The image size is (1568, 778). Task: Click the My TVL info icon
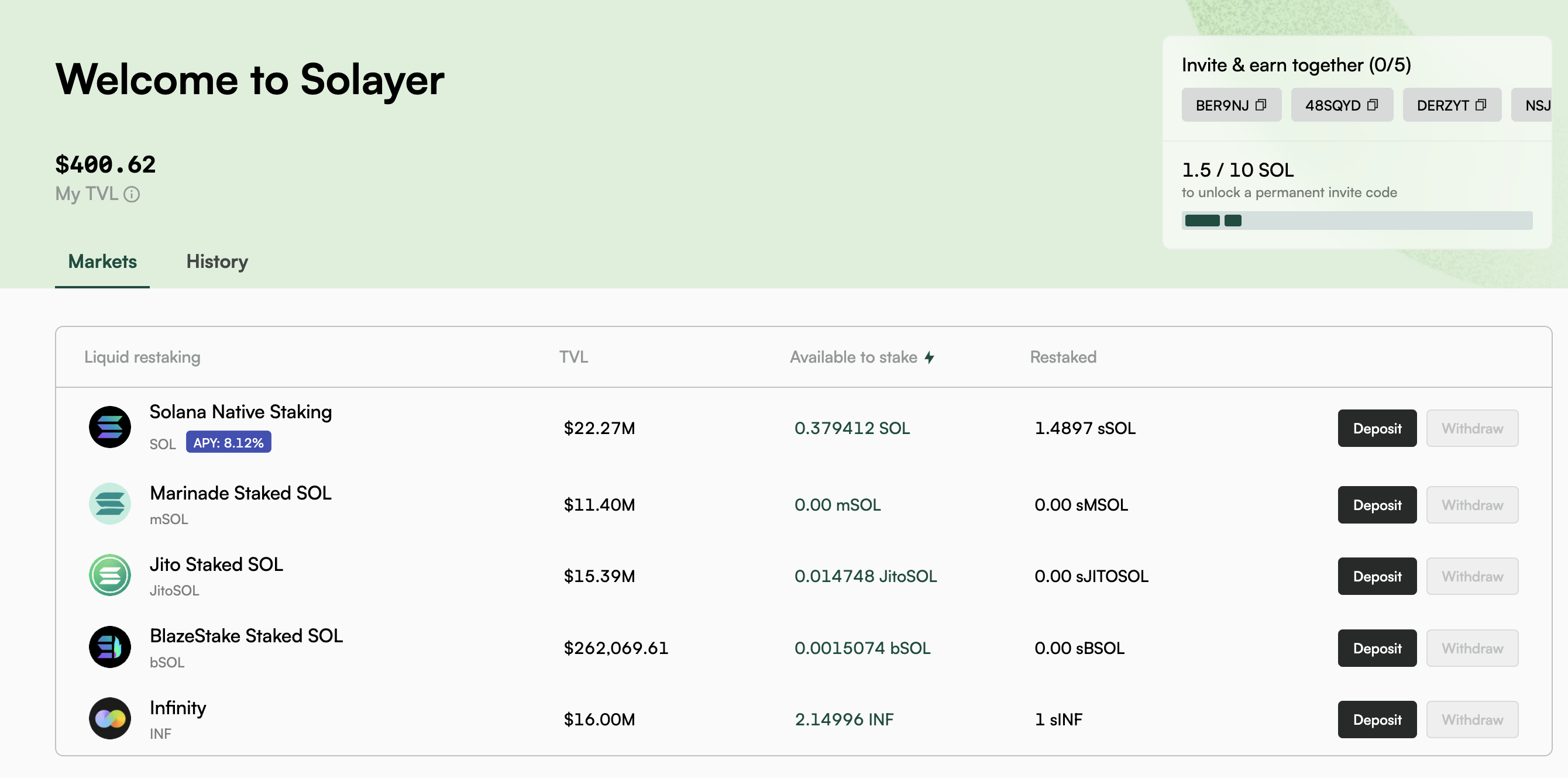(132, 194)
